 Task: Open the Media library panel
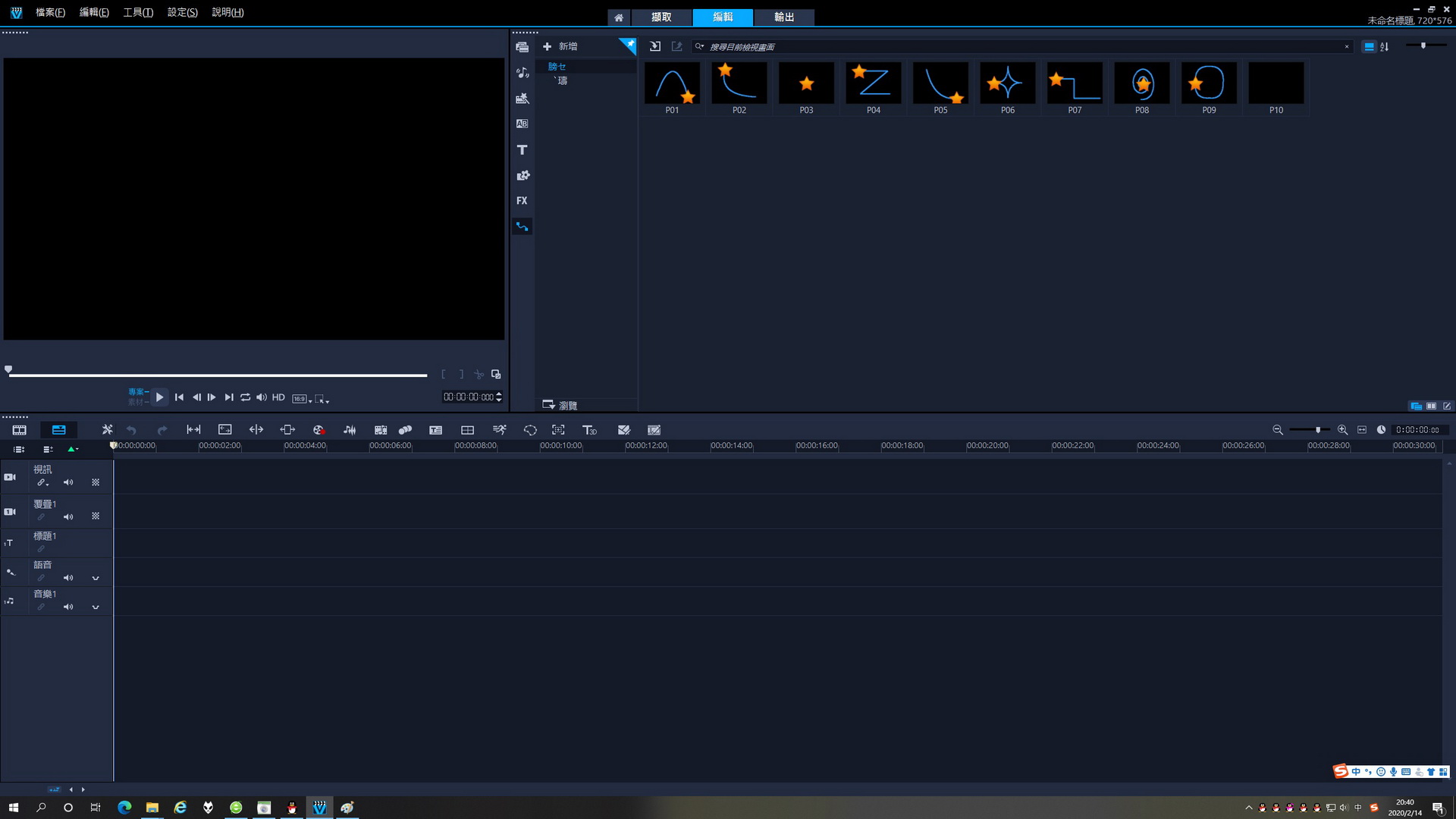coord(522,47)
